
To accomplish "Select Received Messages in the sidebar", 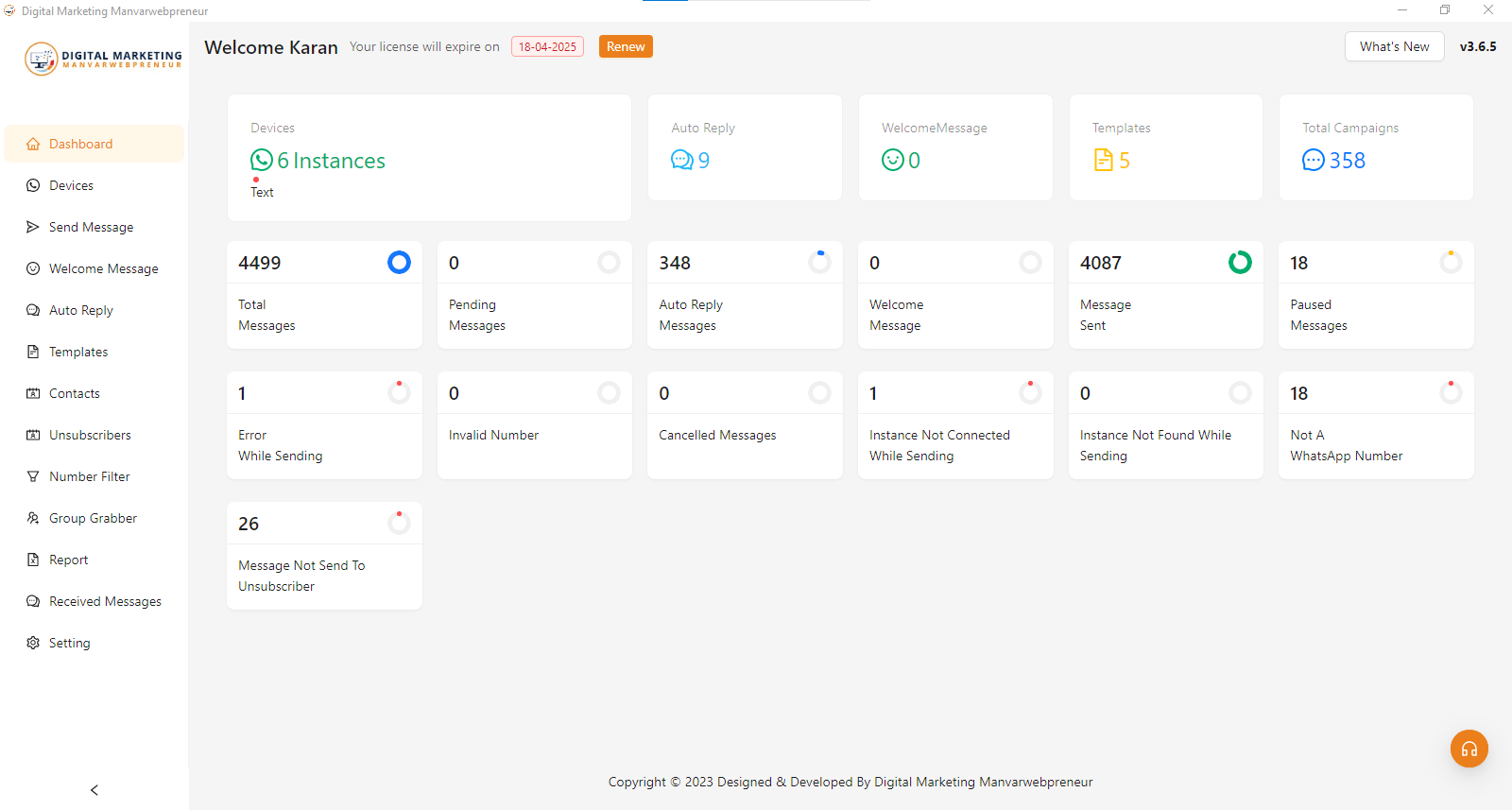I will (105, 601).
